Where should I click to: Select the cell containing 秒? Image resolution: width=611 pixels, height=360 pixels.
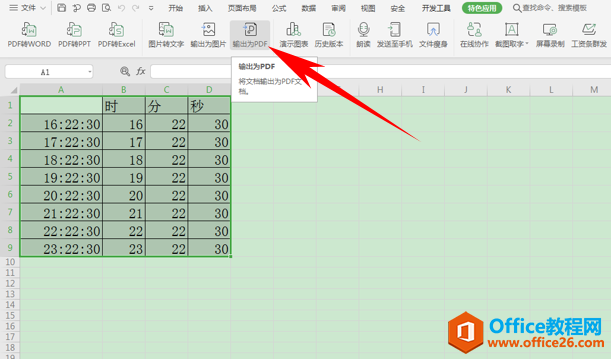209,106
